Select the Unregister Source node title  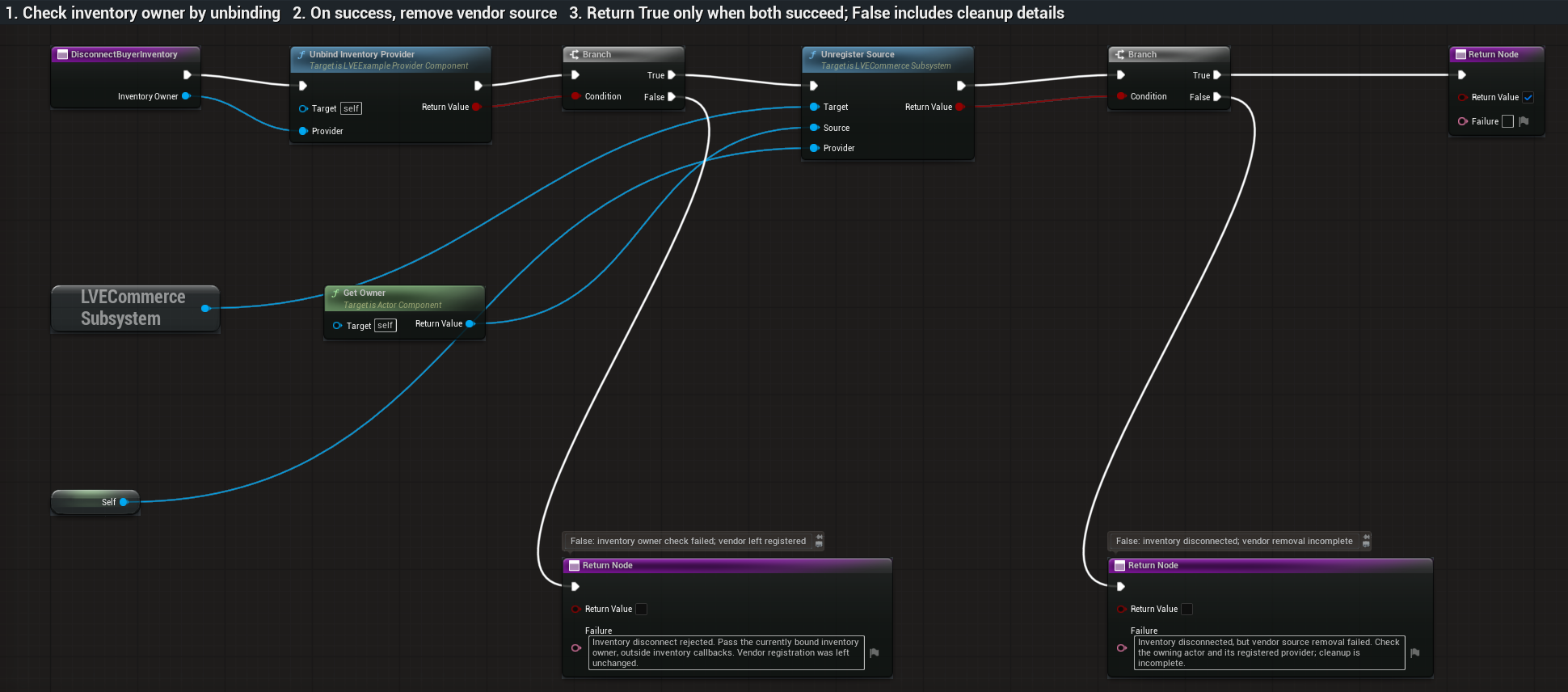pos(858,54)
